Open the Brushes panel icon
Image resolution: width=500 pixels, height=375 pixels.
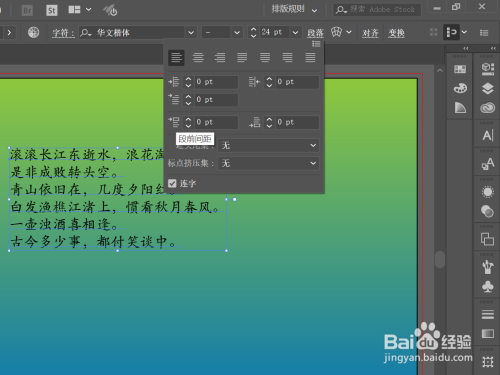click(488, 267)
